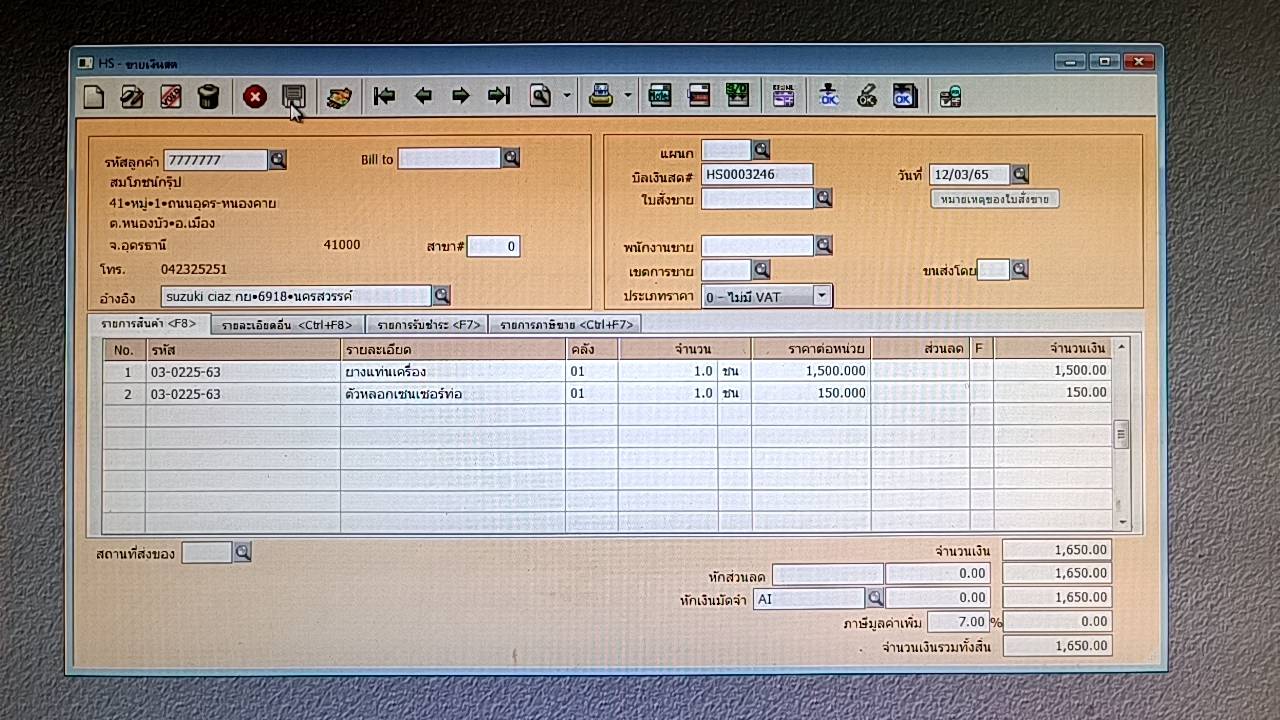Click the VAT percent field 7.00
Viewport: 1280px width, 720px height.
958,621
